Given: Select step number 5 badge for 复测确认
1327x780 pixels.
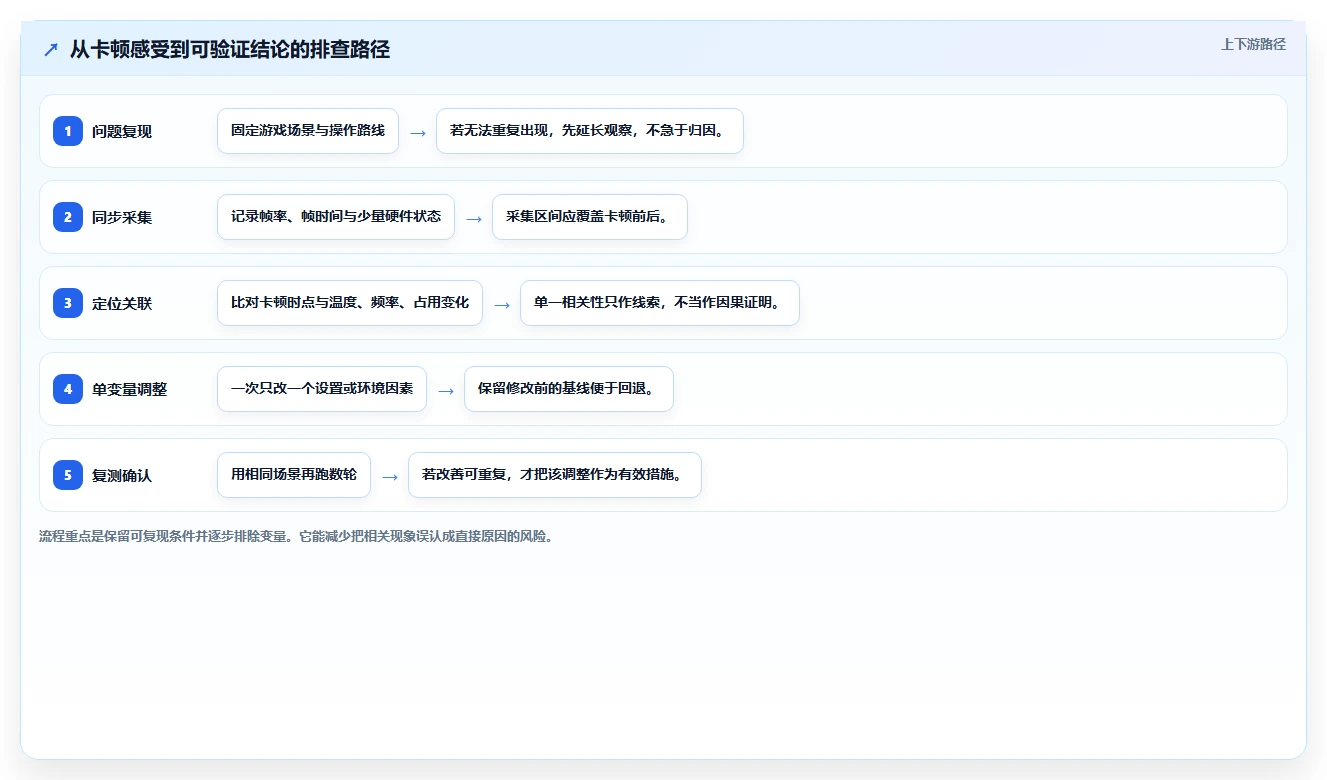Looking at the screenshot, I should click(x=68, y=475).
